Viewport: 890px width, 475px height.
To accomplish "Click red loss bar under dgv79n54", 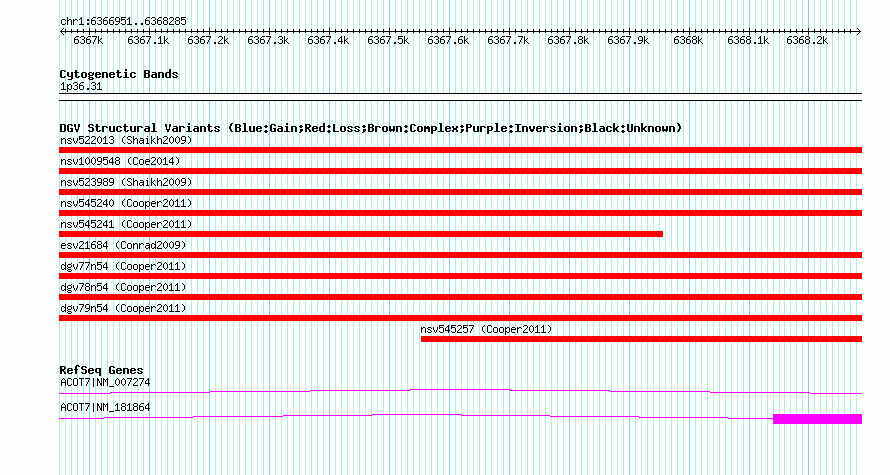I will point(460,318).
